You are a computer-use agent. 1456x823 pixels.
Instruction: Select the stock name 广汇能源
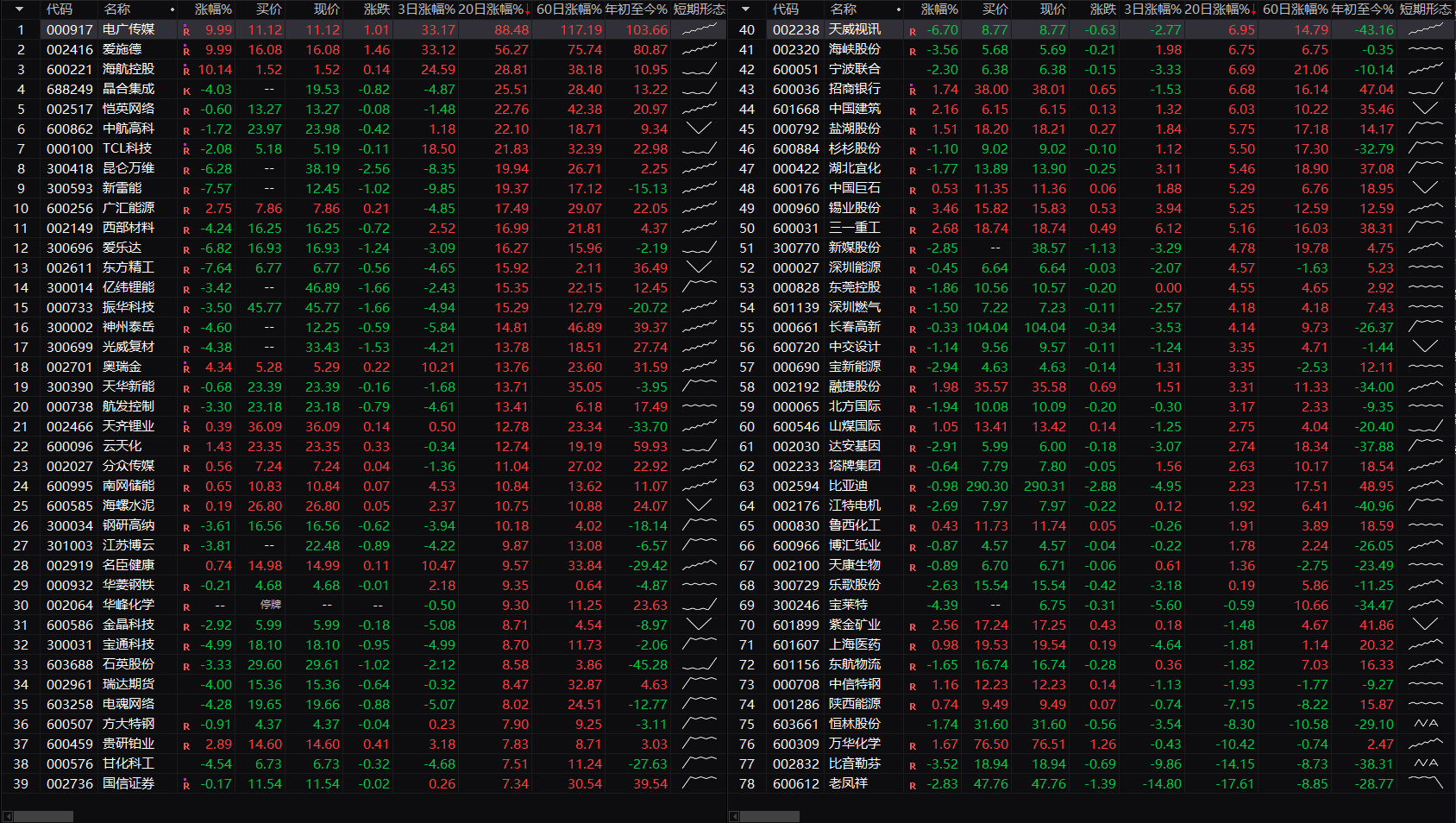coord(129,208)
